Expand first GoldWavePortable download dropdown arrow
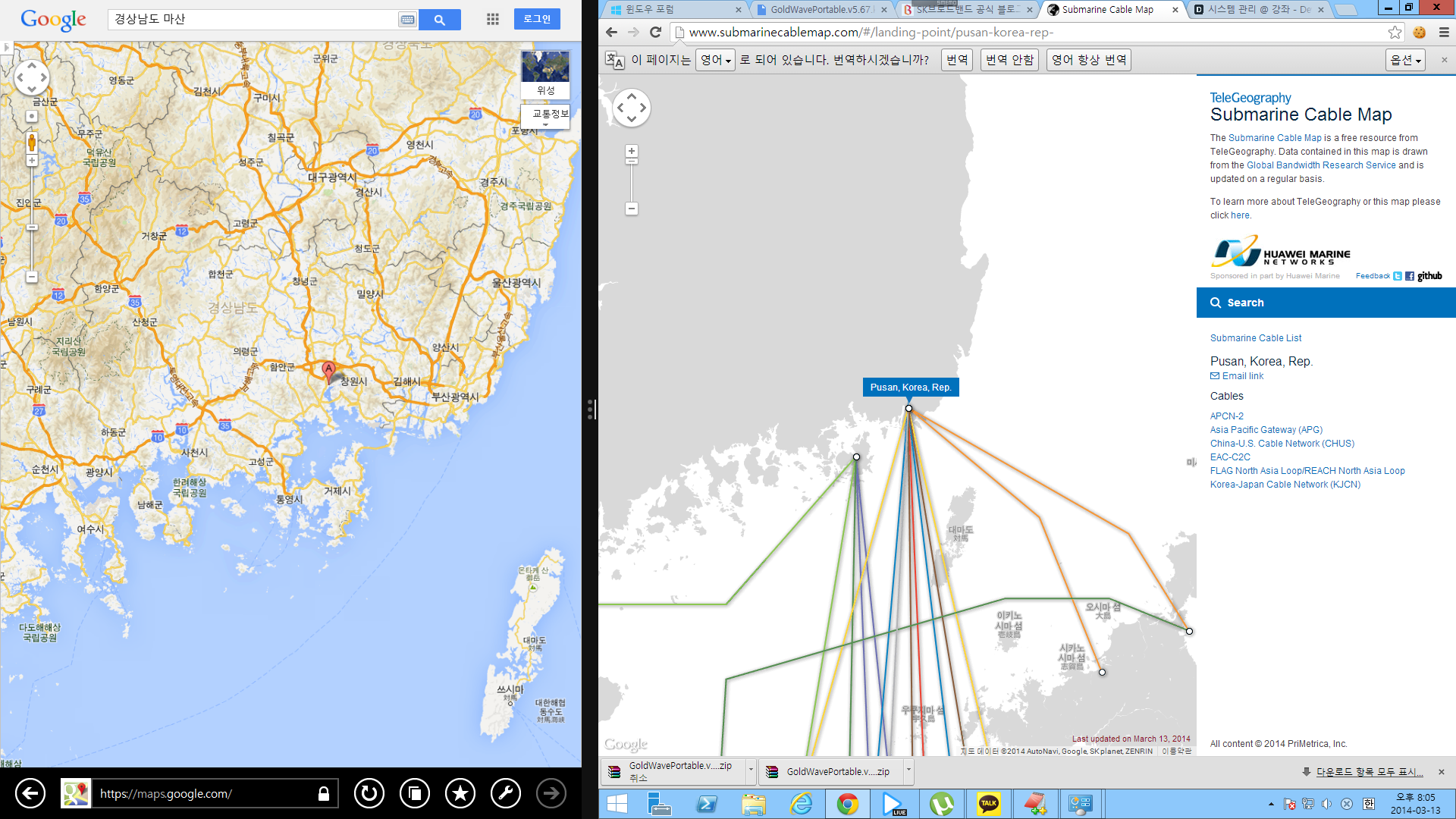Image resolution: width=1456 pixels, height=819 pixels. [x=751, y=770]
